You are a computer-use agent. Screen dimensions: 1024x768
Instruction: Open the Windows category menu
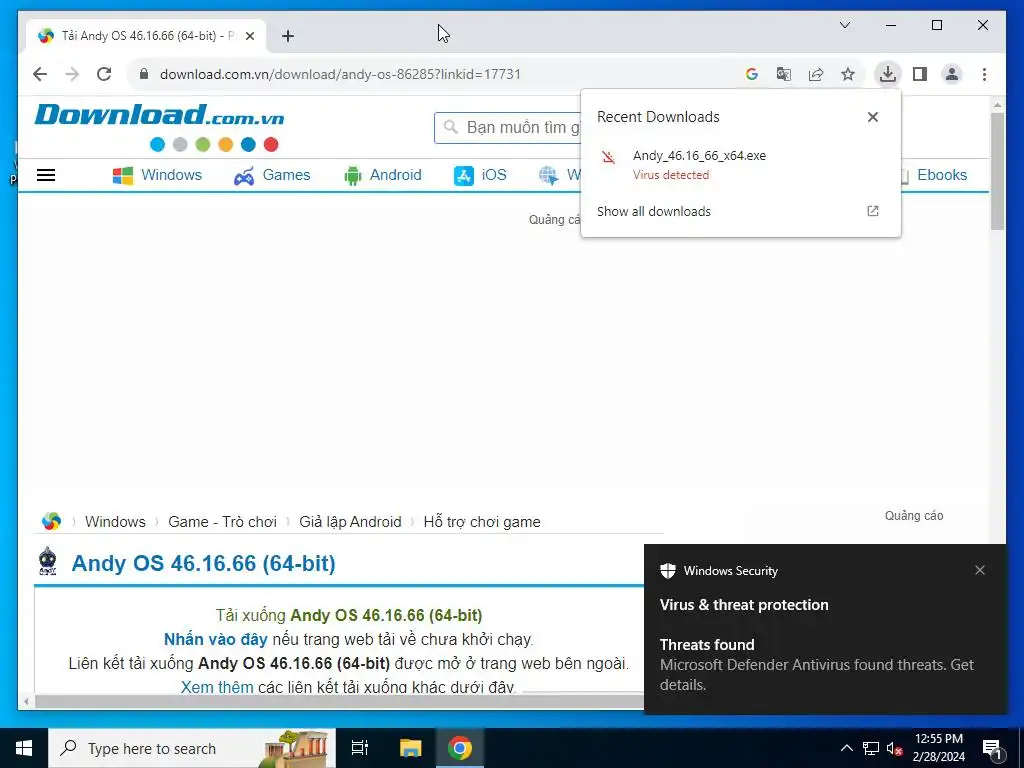coord(157,175)
